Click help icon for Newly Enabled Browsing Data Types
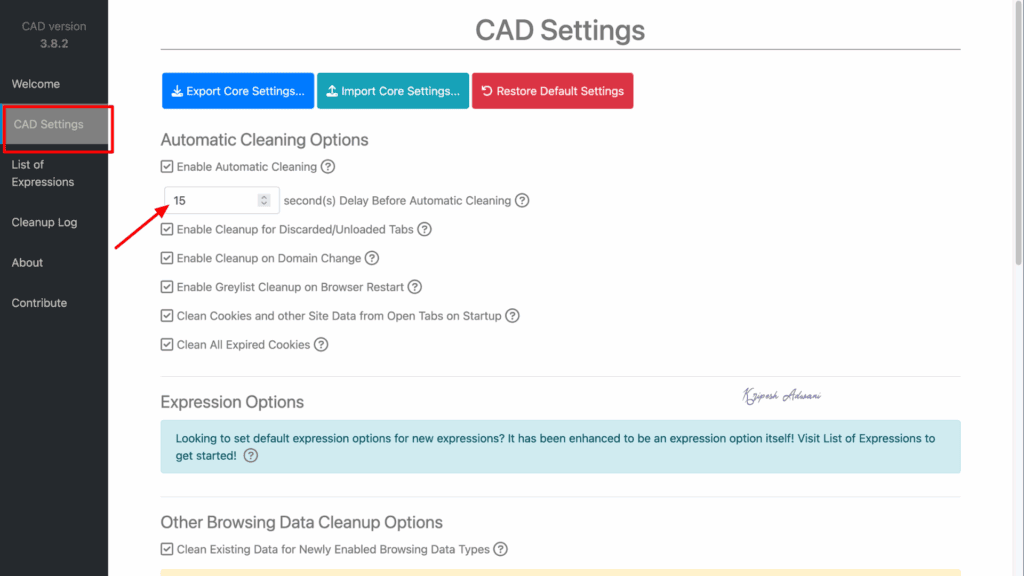This screenshot has height=576, width=1024. (x=501, y=549)
